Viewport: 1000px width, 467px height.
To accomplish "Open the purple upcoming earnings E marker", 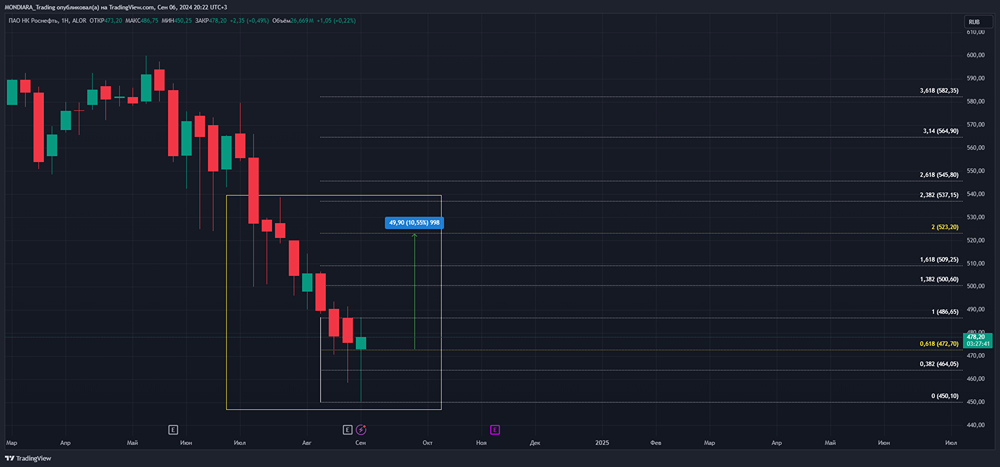I will [495, 429].
